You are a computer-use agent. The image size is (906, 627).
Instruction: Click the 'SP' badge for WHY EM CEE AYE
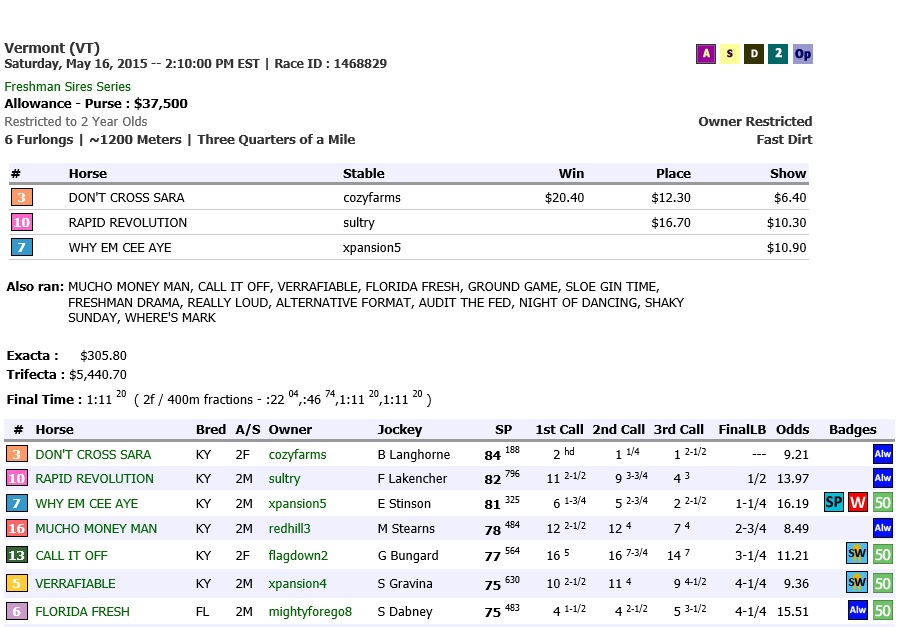coord(833,503)
